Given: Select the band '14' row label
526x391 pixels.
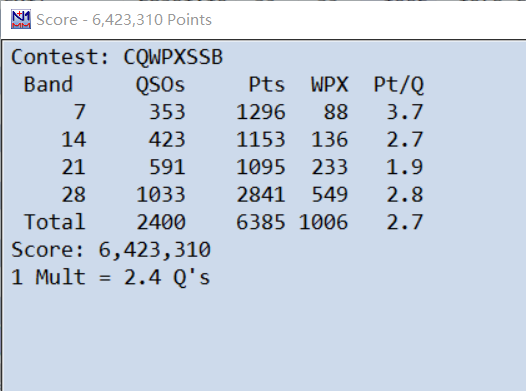Looking at the screenshot, I should pos(73,139).
